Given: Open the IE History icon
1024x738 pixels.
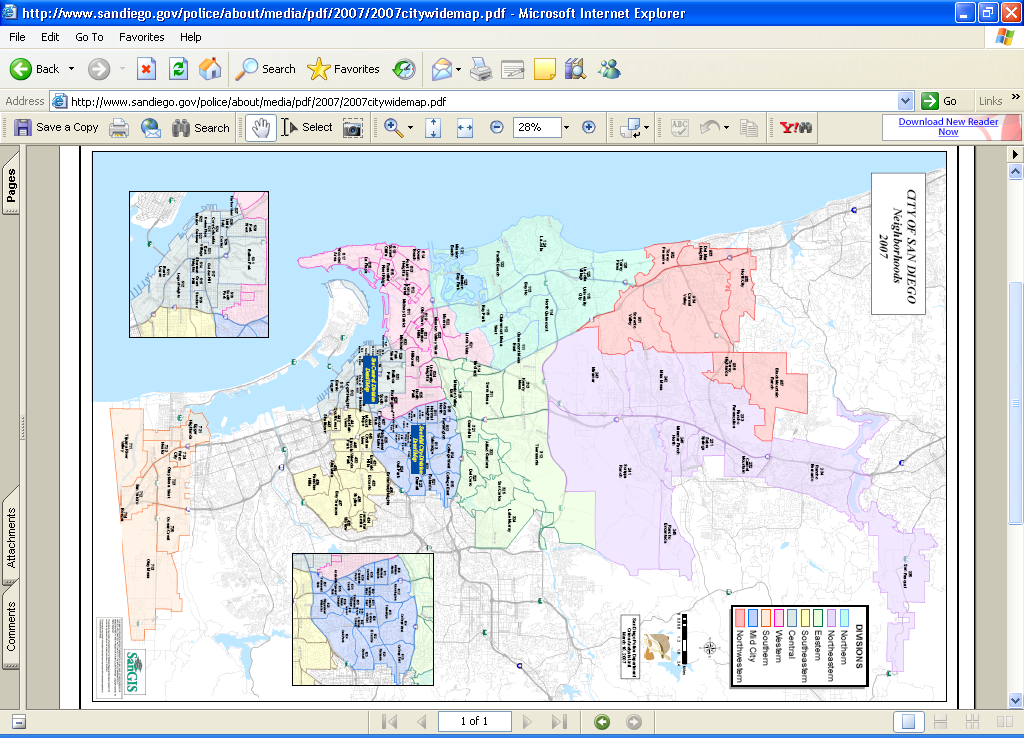Looking at the screenshot, I should point(404,69).
